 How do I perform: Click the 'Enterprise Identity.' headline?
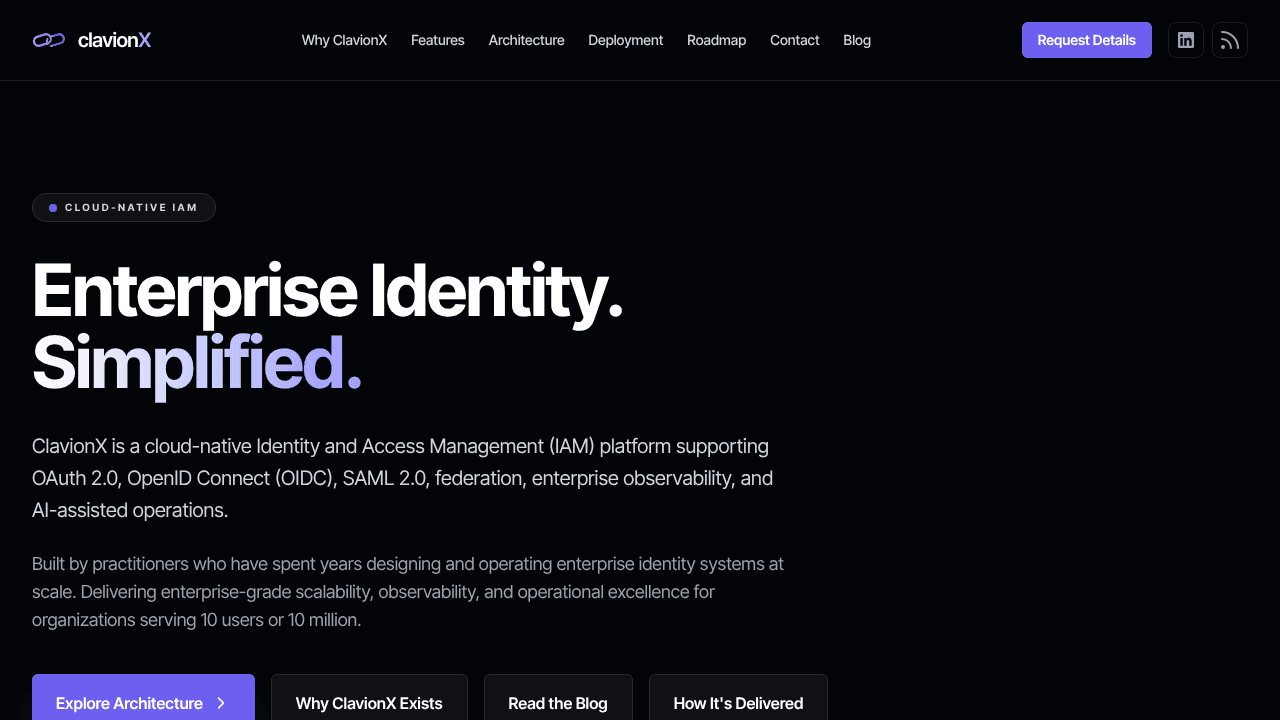[328, 292]
